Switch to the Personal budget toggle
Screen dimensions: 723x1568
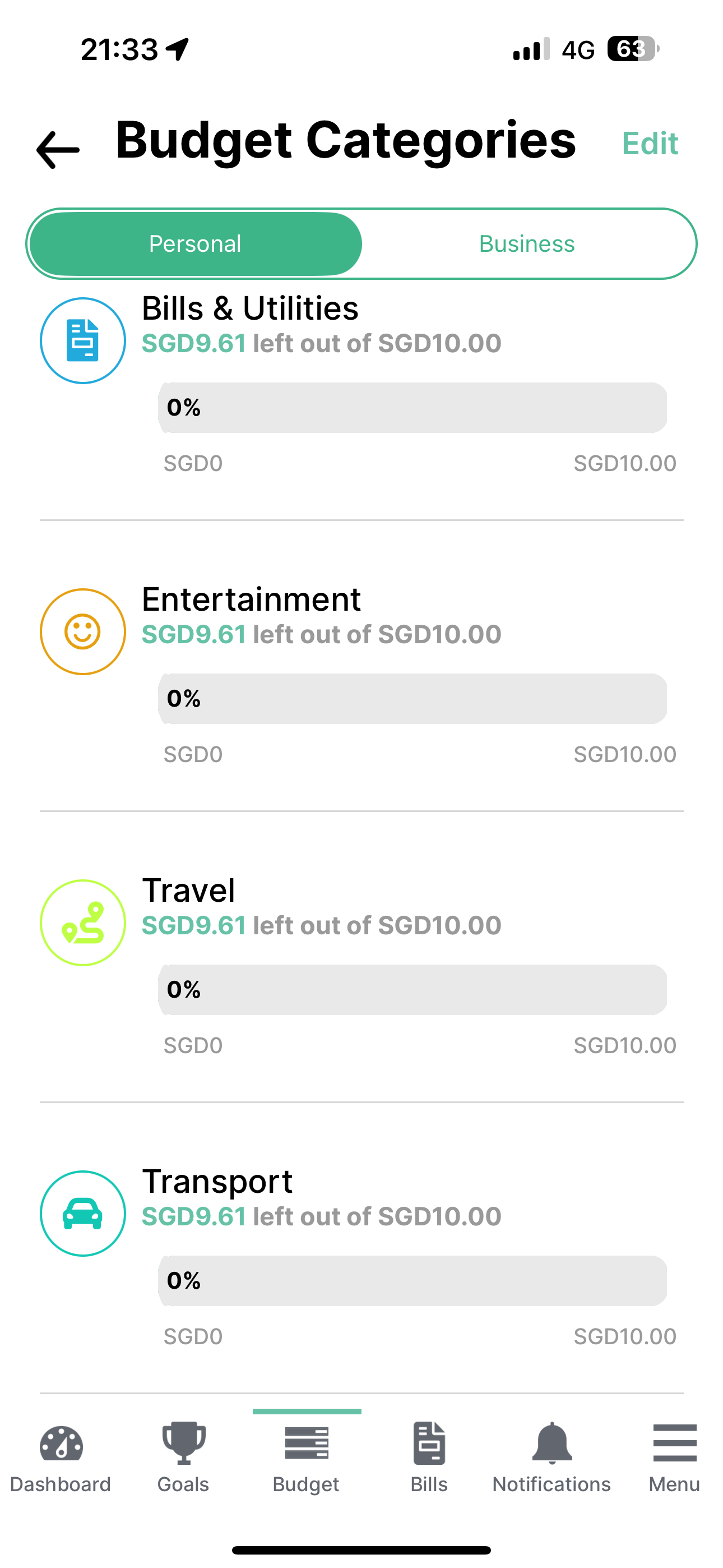[x=196, y=244]
